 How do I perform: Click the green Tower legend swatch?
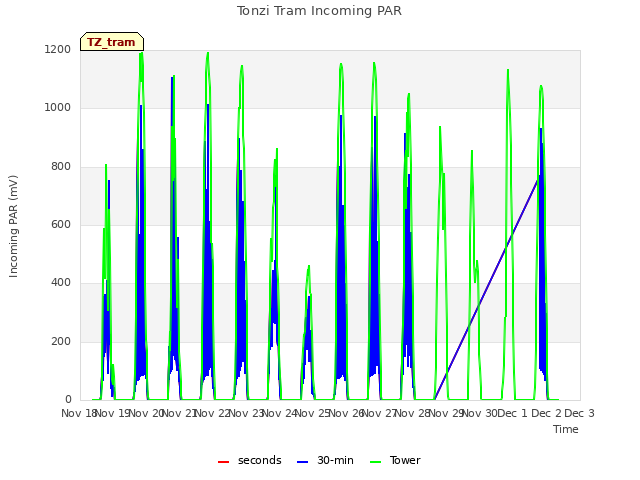click(x=375, y=462)
